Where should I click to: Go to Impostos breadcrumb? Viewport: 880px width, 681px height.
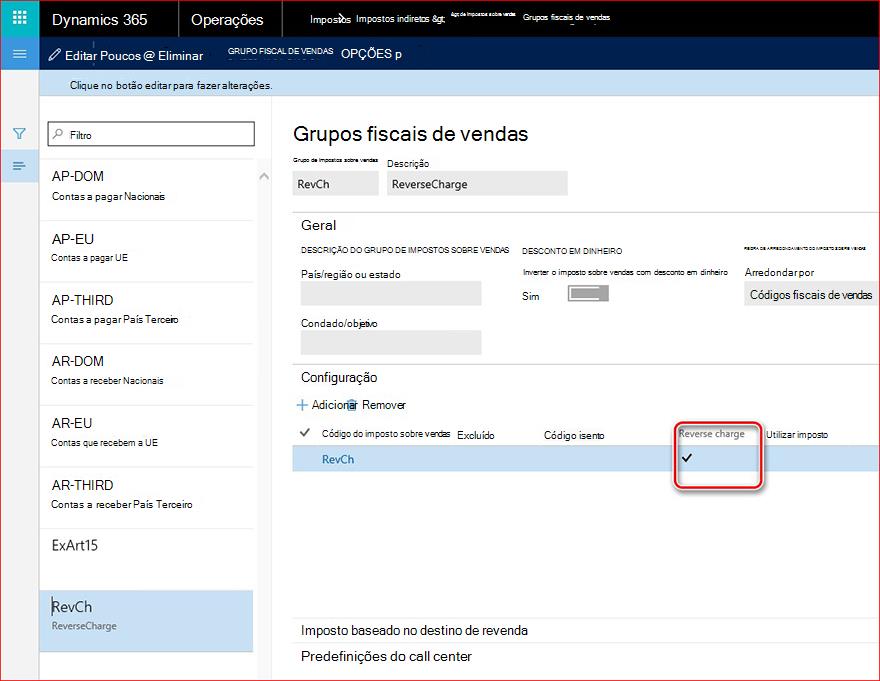click(330, 19)
